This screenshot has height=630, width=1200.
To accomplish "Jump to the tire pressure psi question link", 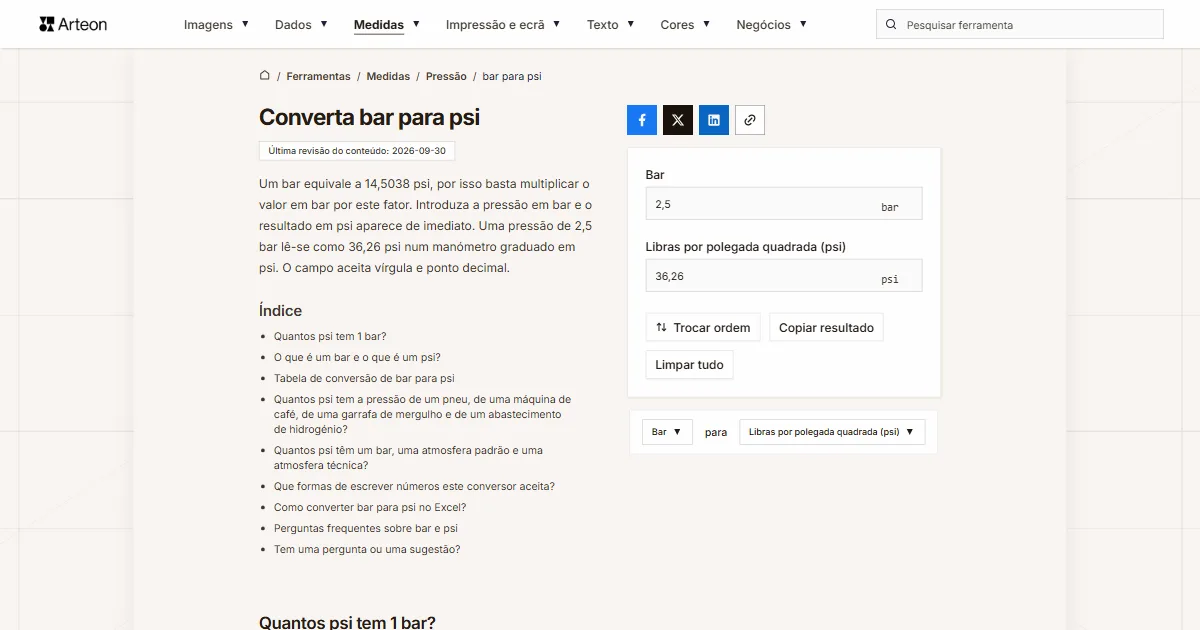I will point(422,414).
